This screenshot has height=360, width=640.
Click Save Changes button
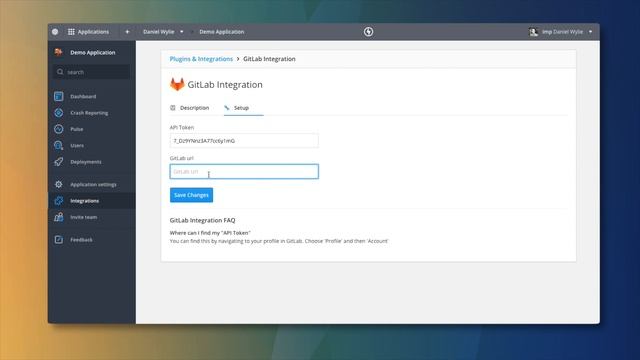click(191, 195)
